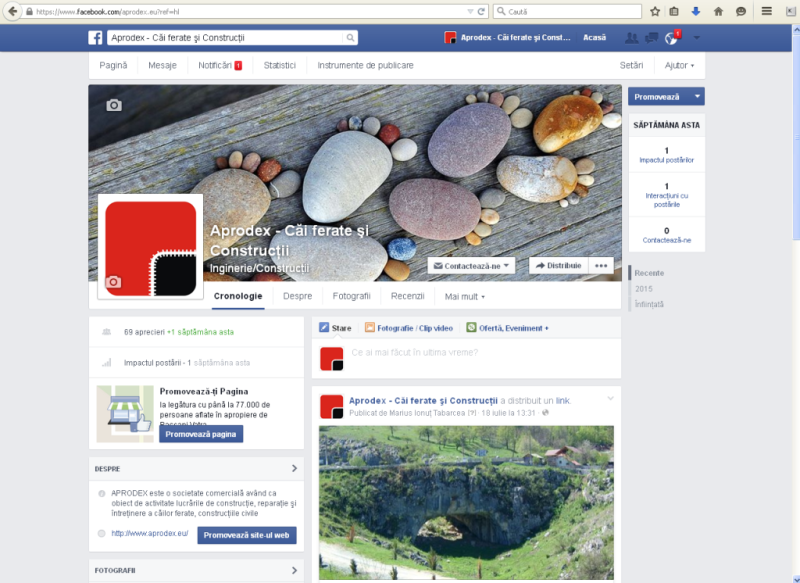The width and height of the screenshot is (800, 583).
Task: Click cover photo camera icon
Action: [114, 105]
